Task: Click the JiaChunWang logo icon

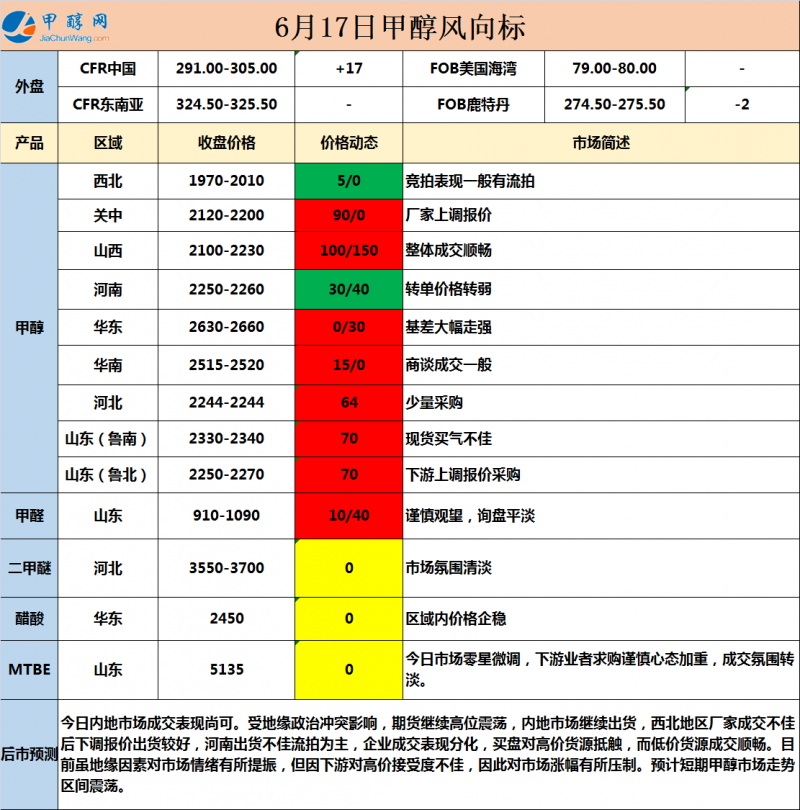Action: (19, 26)
